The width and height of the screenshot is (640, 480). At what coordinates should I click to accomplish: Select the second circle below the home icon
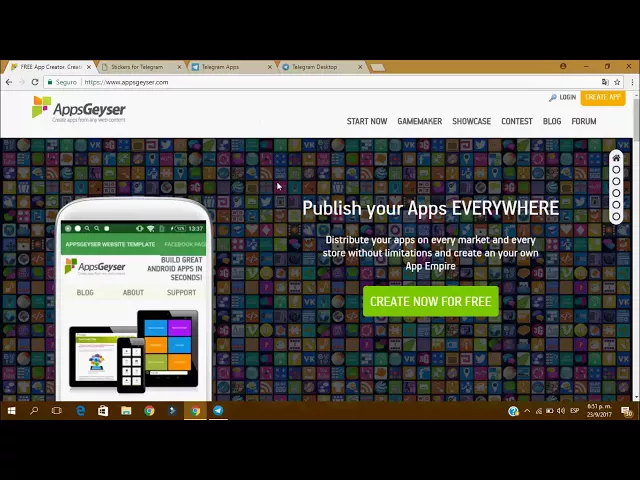pos(616,181)
